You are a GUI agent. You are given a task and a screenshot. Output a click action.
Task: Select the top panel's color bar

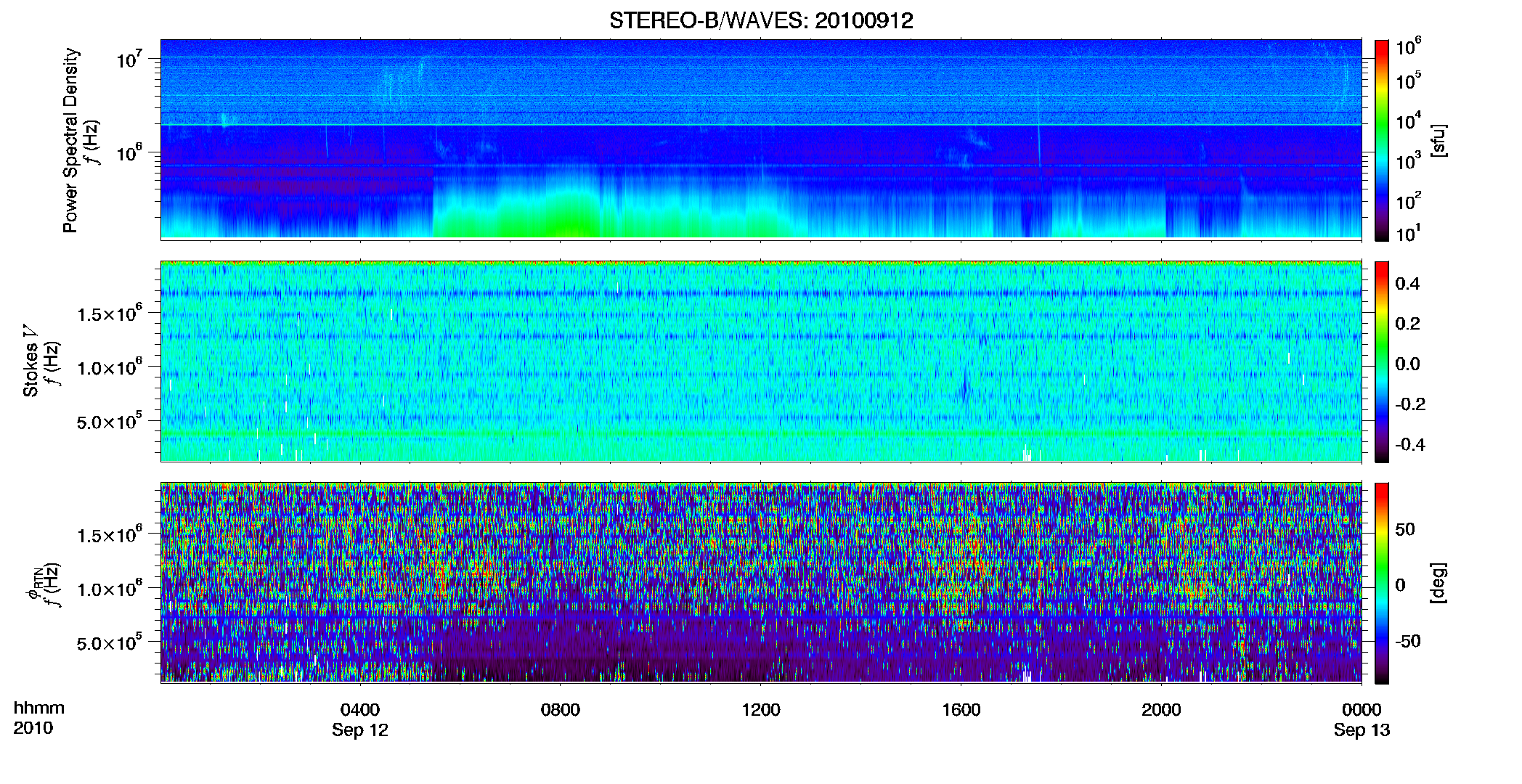coord(1382,140)
